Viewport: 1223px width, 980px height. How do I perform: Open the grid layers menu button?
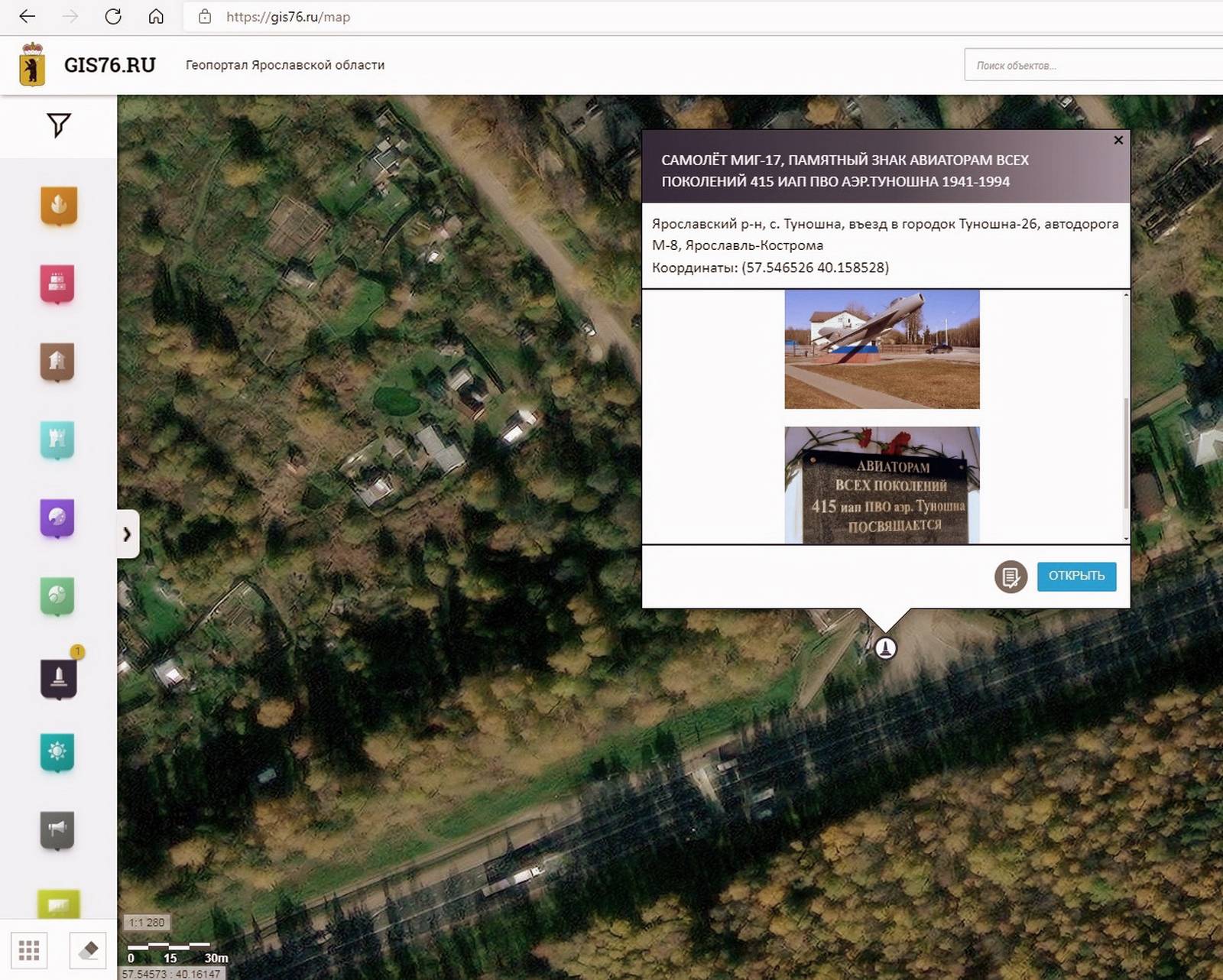pos(29,950)
